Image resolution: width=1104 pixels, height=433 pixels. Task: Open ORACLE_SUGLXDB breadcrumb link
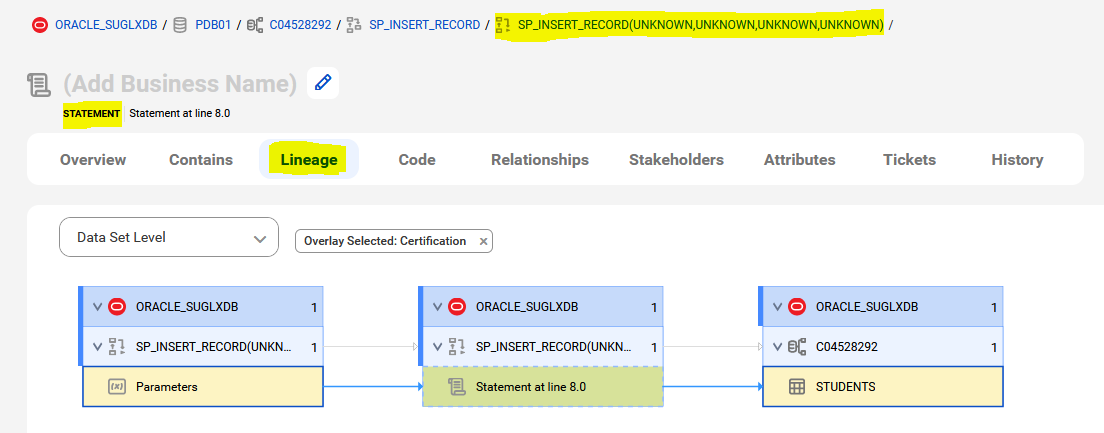click(106, 25)
